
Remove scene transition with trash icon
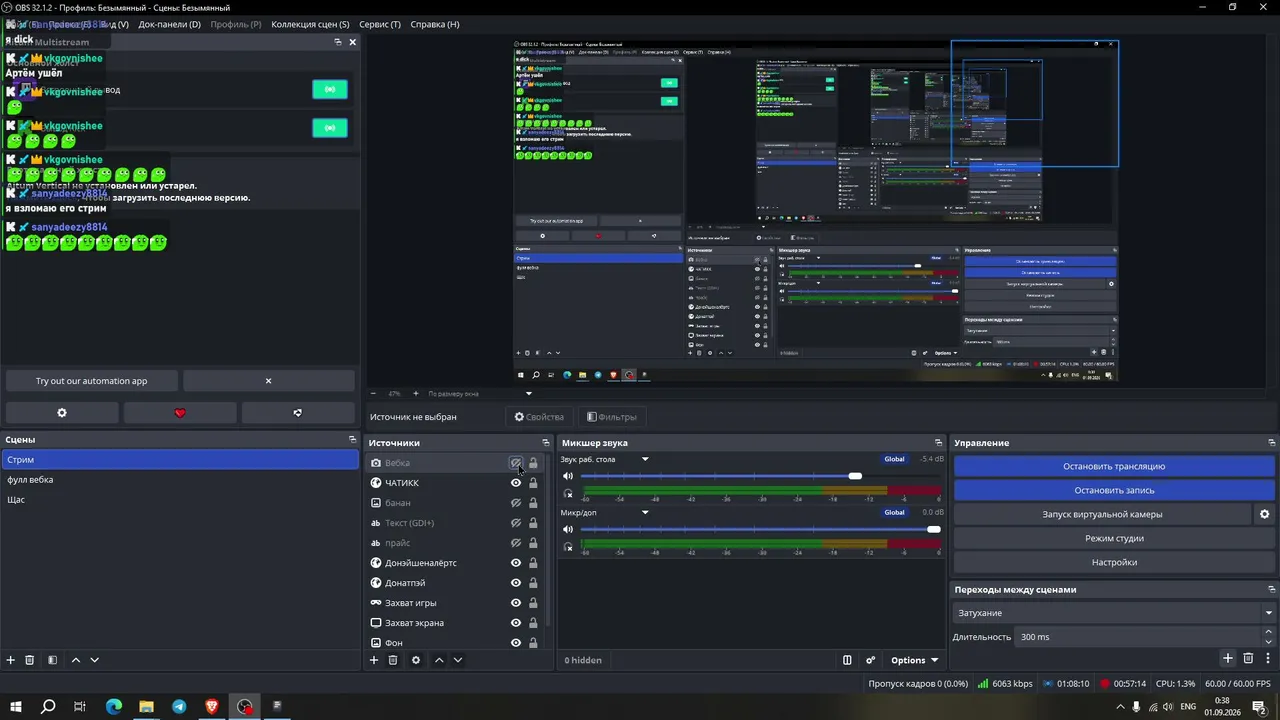point(1248,658)
